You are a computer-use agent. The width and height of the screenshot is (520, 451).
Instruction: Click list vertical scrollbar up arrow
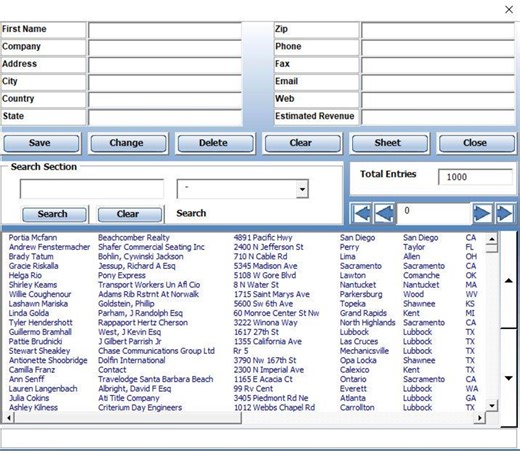click(492, 238)
